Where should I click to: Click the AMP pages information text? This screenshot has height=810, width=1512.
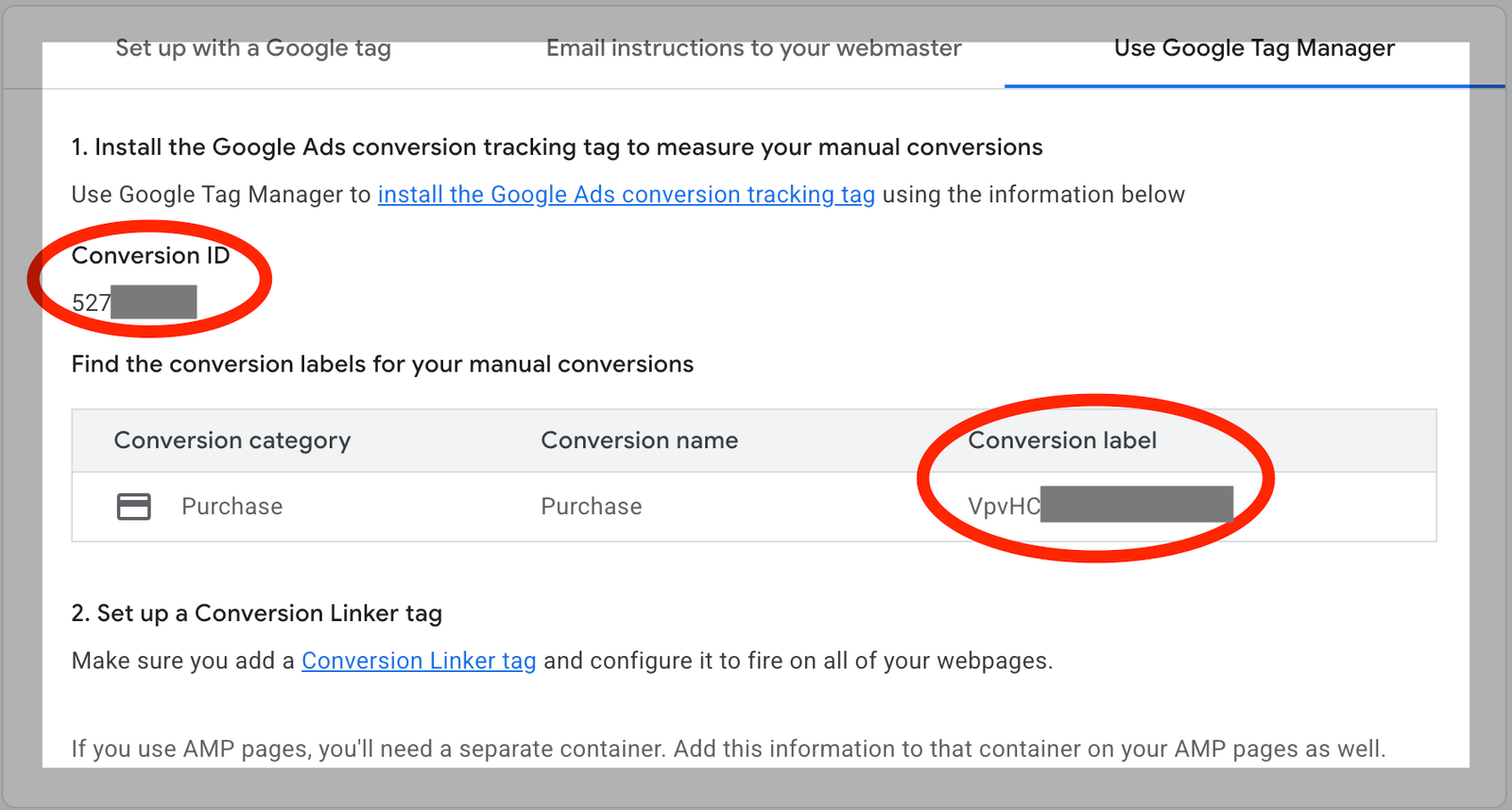(x=728, y=748)
